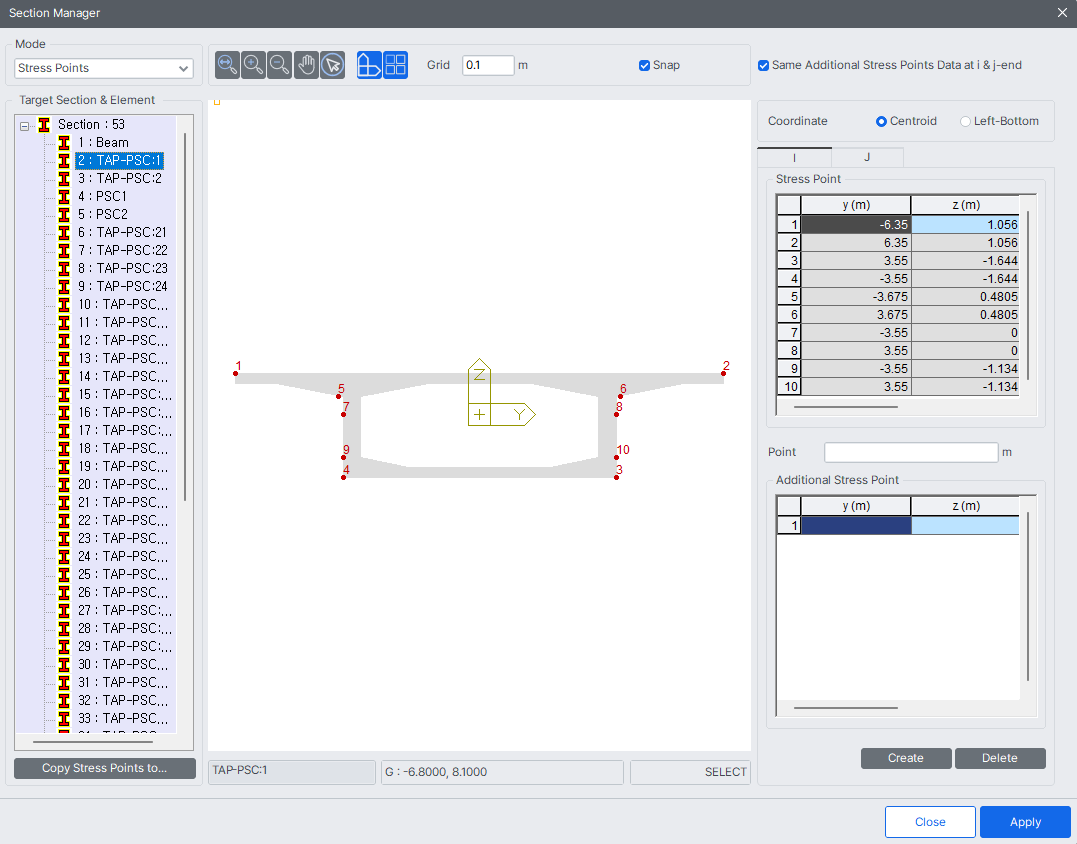Click the y cell -6.35 in Stress Point row 1

pyautogui.click(x=856, y=225)
